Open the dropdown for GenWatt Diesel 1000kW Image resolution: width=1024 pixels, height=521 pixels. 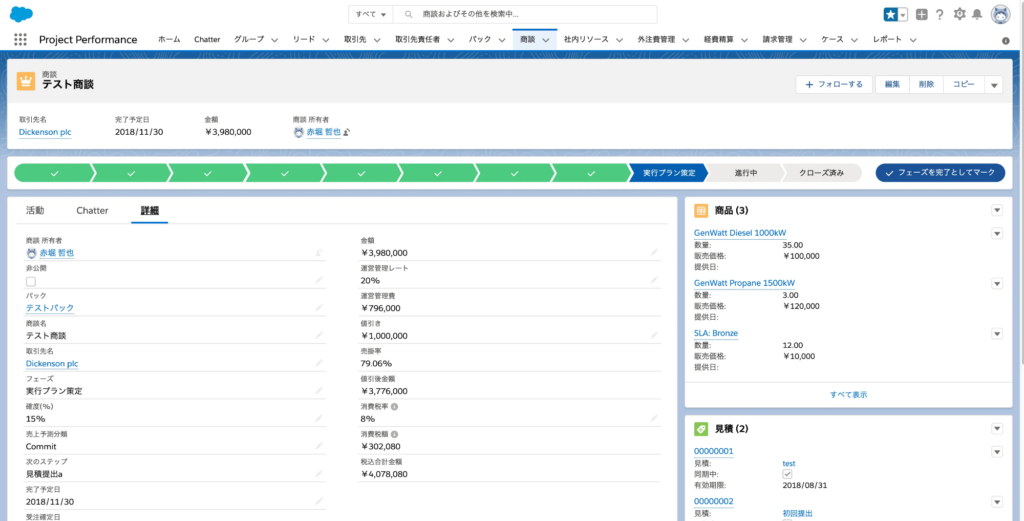click(x=996, y=233)
